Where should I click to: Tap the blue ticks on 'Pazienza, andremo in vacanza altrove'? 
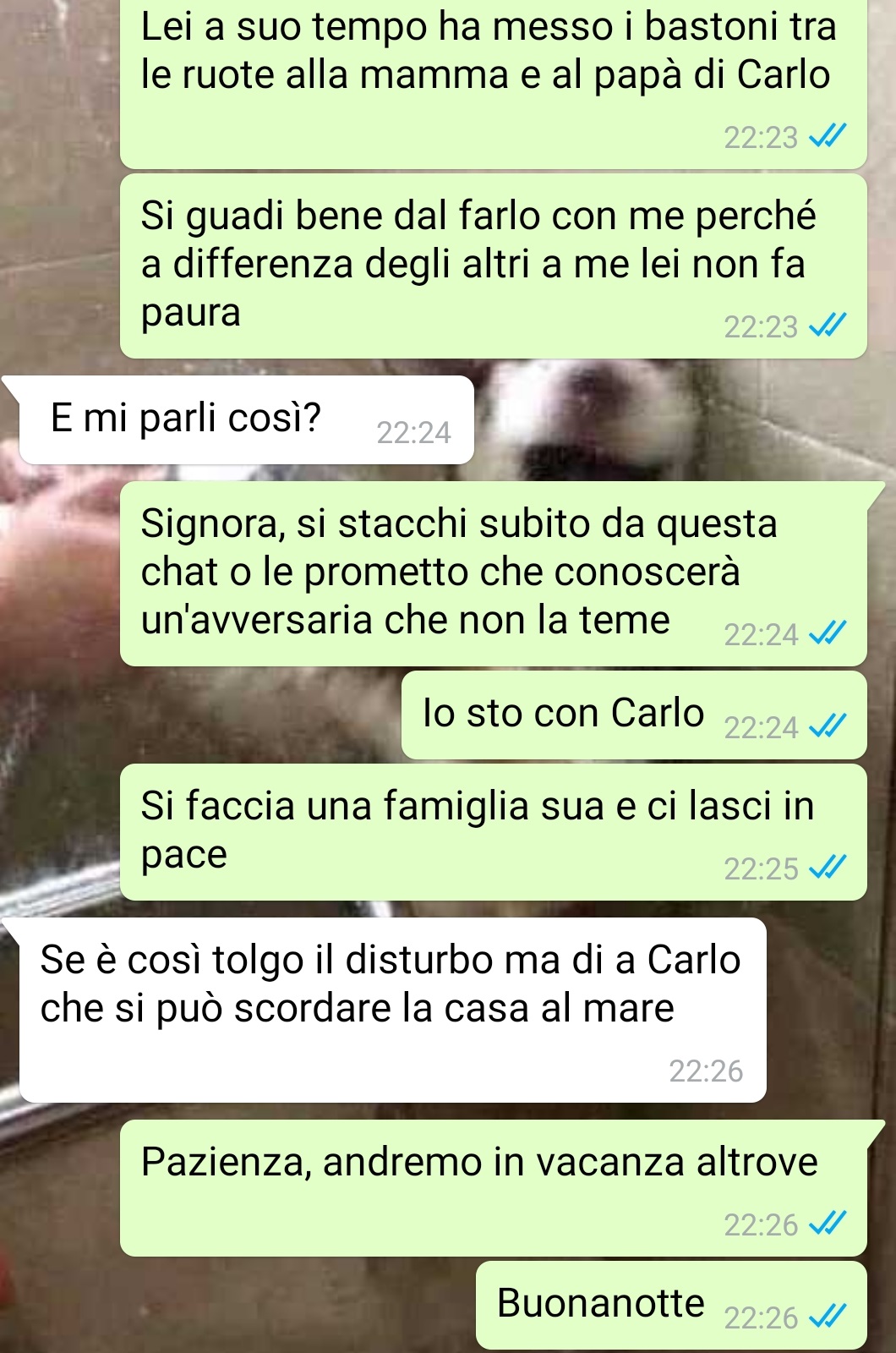point(828,1224)
